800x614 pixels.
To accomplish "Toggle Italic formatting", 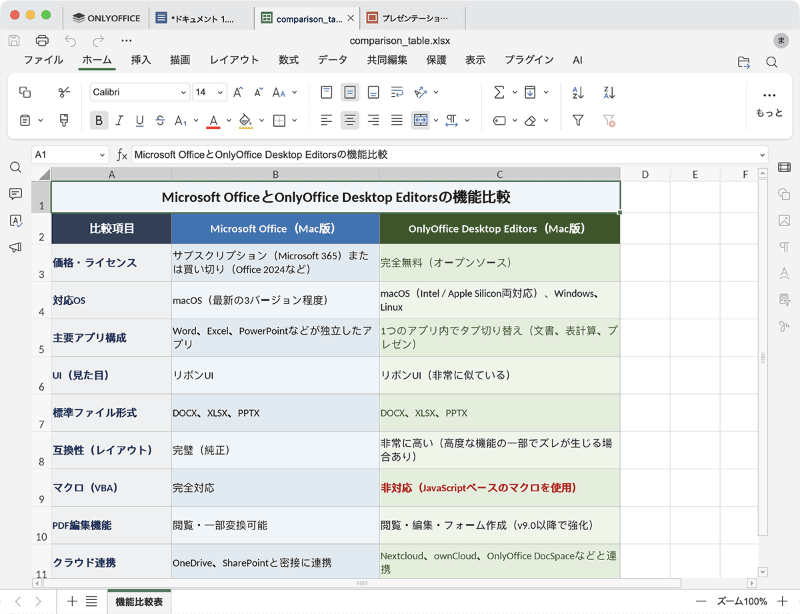I will (119, 120).
